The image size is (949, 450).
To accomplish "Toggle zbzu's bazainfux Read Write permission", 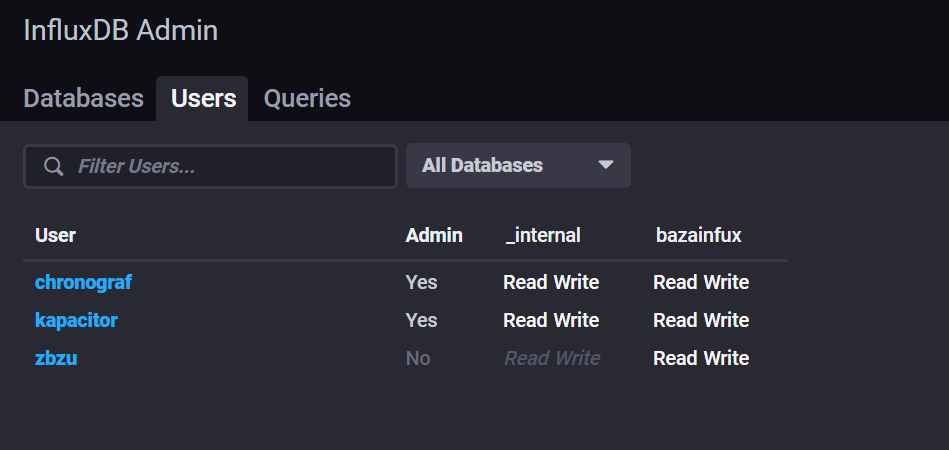I will tap(701, 358).
